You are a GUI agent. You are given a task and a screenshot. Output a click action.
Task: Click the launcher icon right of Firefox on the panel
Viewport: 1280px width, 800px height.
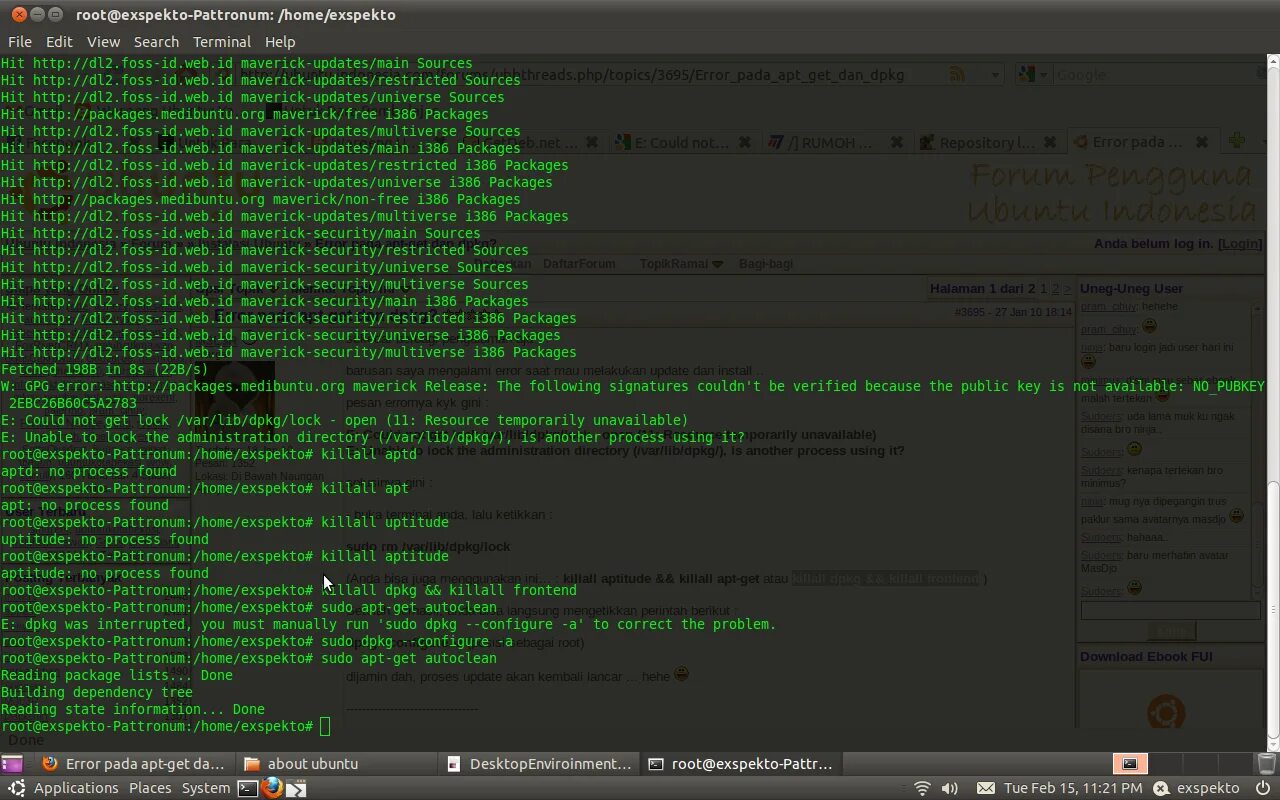[296, 788]
